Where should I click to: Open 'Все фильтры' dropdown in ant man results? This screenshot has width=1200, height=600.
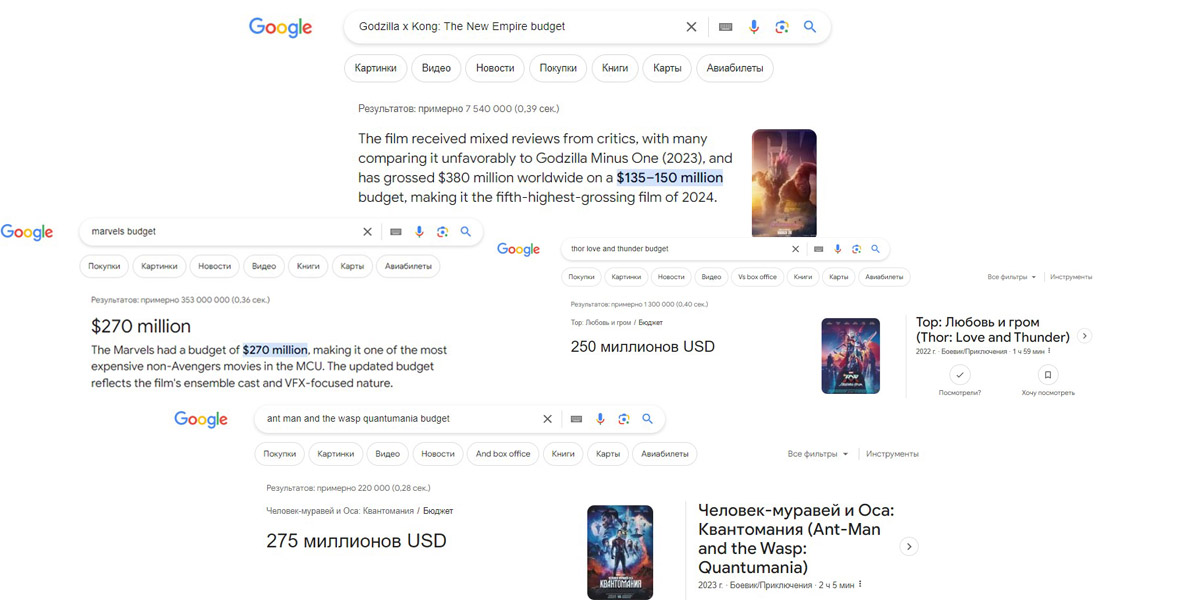point(818,454)
